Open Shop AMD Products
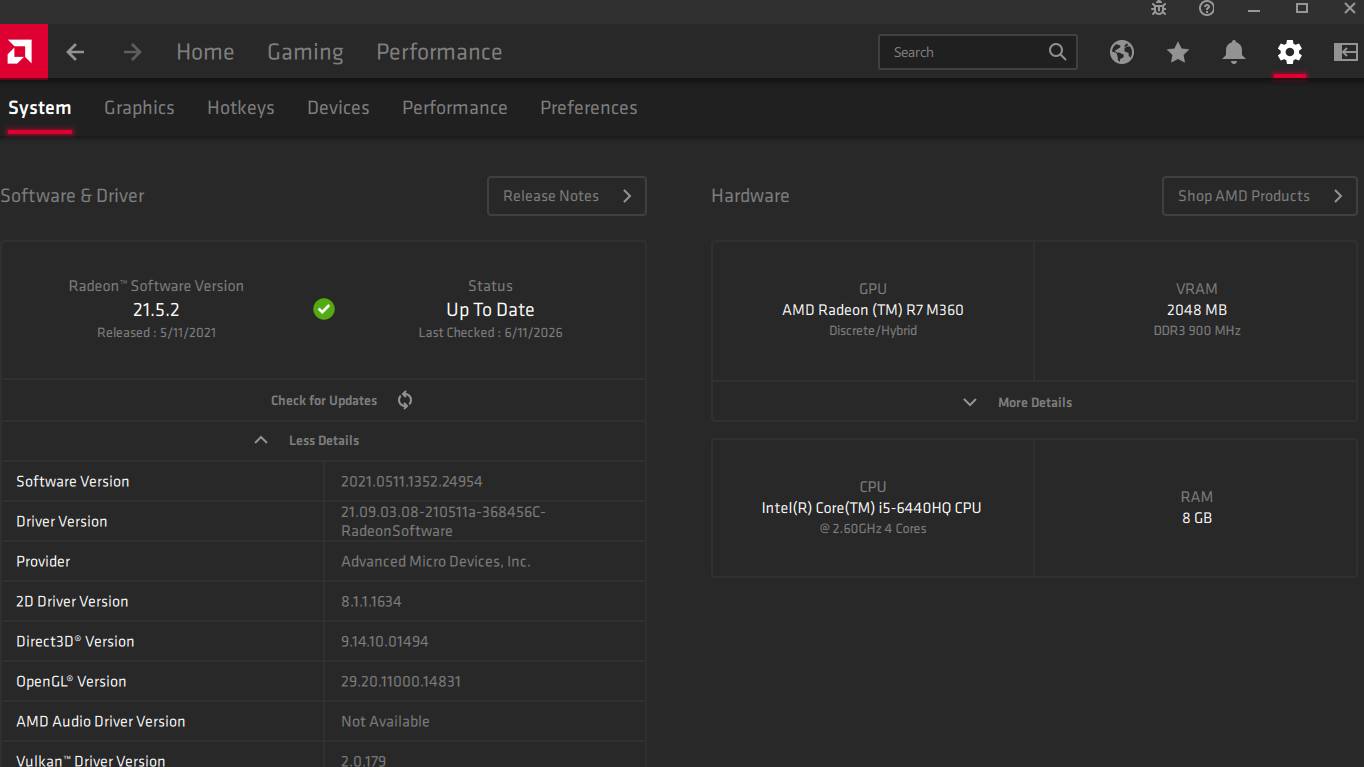The width and height of the screenshot is (1364, 767). pos(1260,196)
